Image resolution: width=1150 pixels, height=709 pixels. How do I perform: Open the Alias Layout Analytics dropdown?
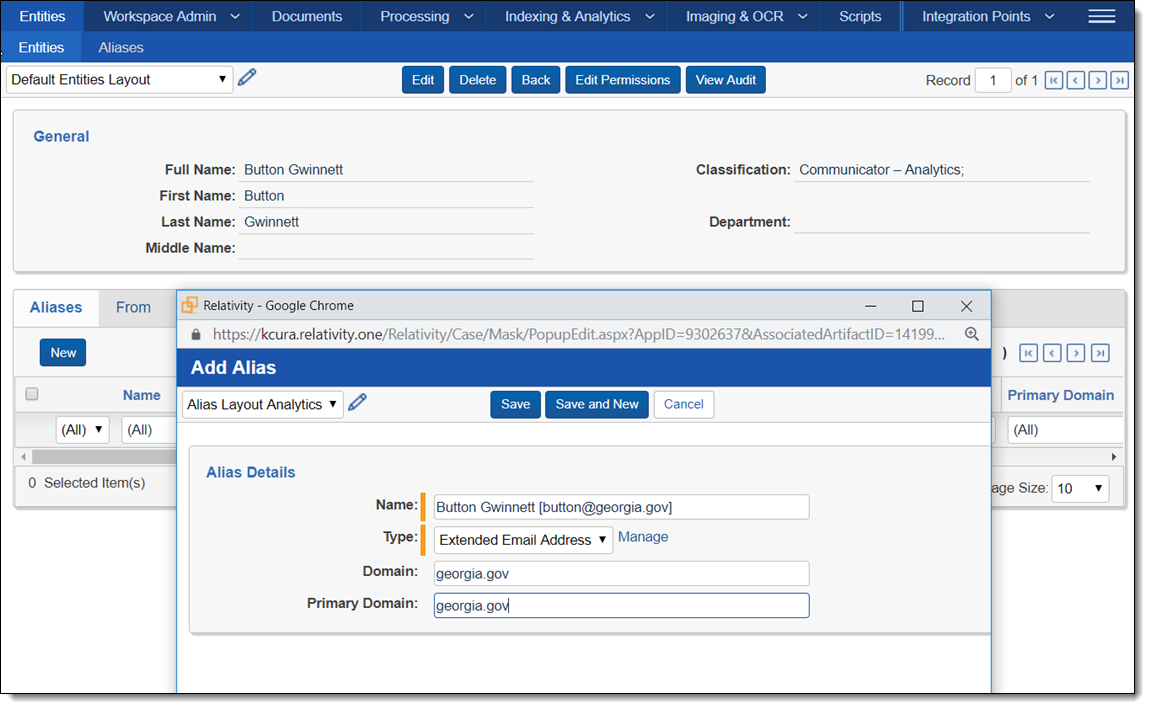262,404
